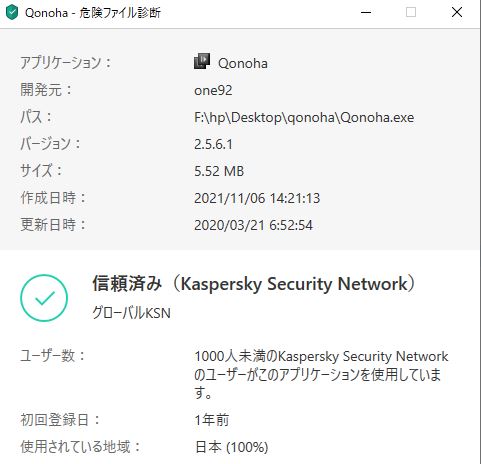Viewport: 481px width, 464px height.
Task: Minimize the danger file diagnosis window
Action: pos(366,13)
